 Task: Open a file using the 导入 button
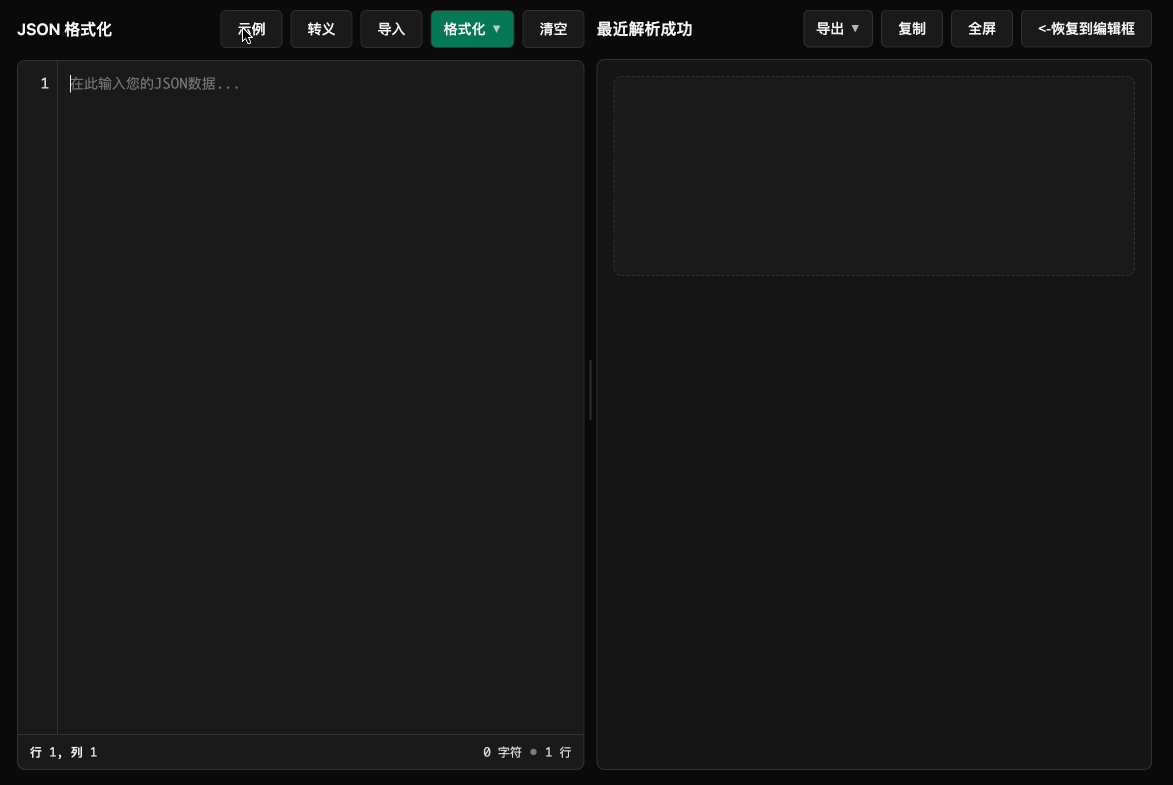(x=391, y=29)
